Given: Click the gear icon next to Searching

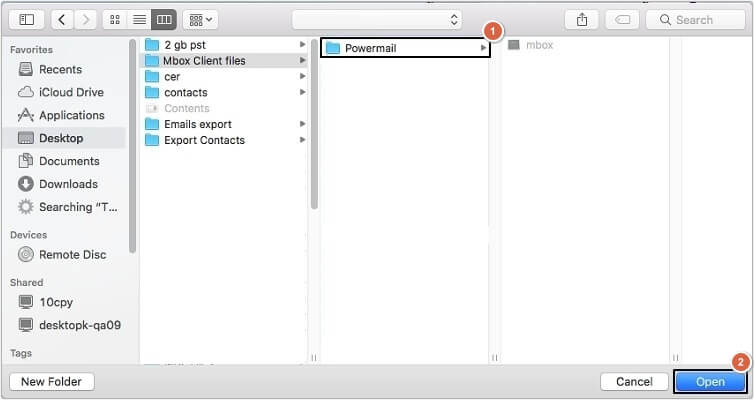Looking at the screenshot, I should (x=26, y=207).
